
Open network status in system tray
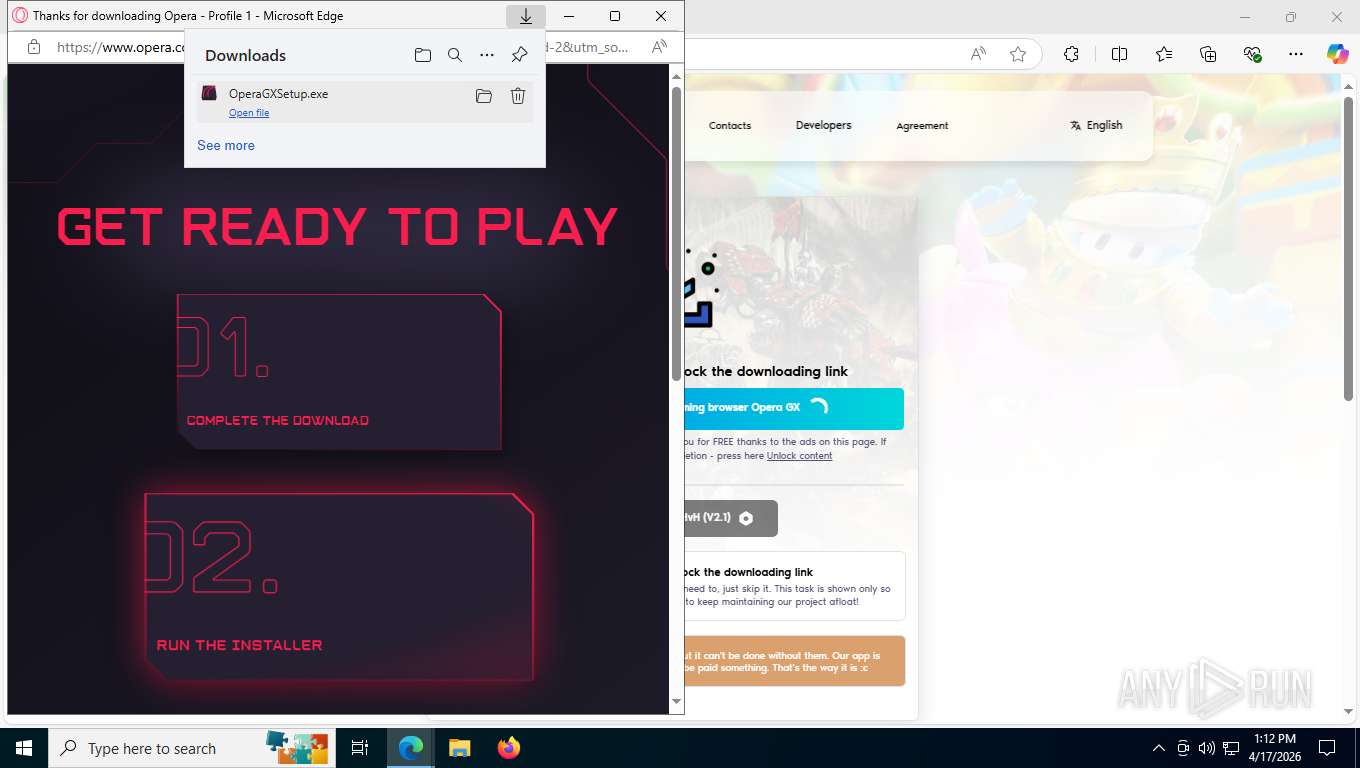1232,748
